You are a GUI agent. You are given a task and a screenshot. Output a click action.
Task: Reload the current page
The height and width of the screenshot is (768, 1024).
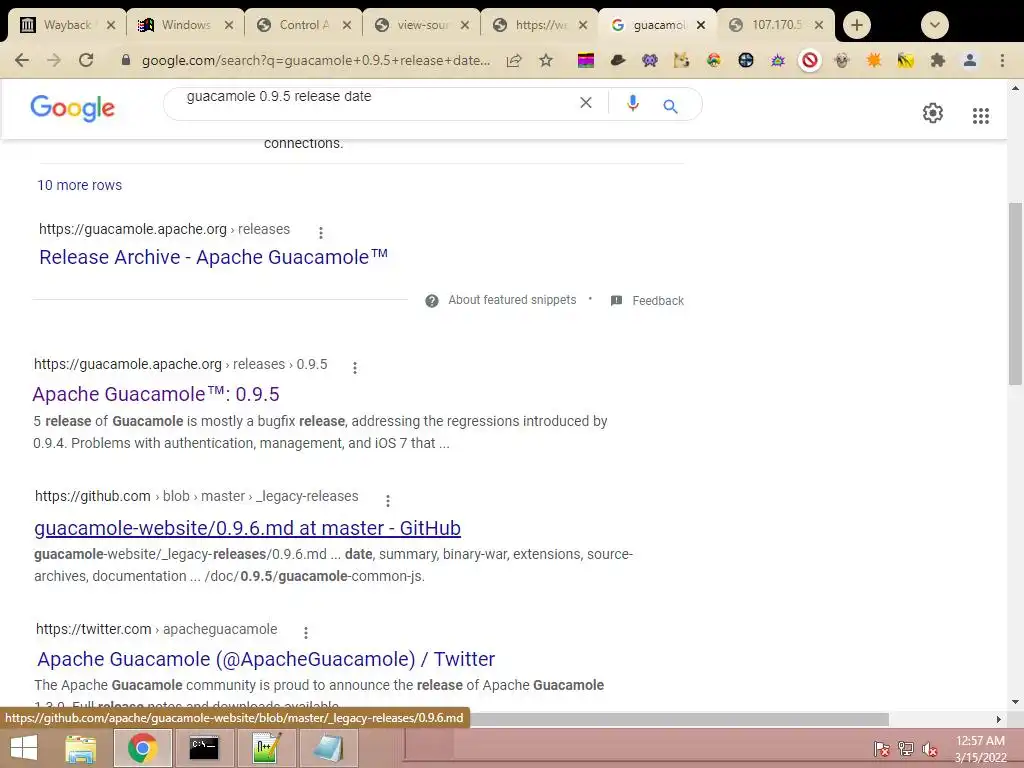86,61
